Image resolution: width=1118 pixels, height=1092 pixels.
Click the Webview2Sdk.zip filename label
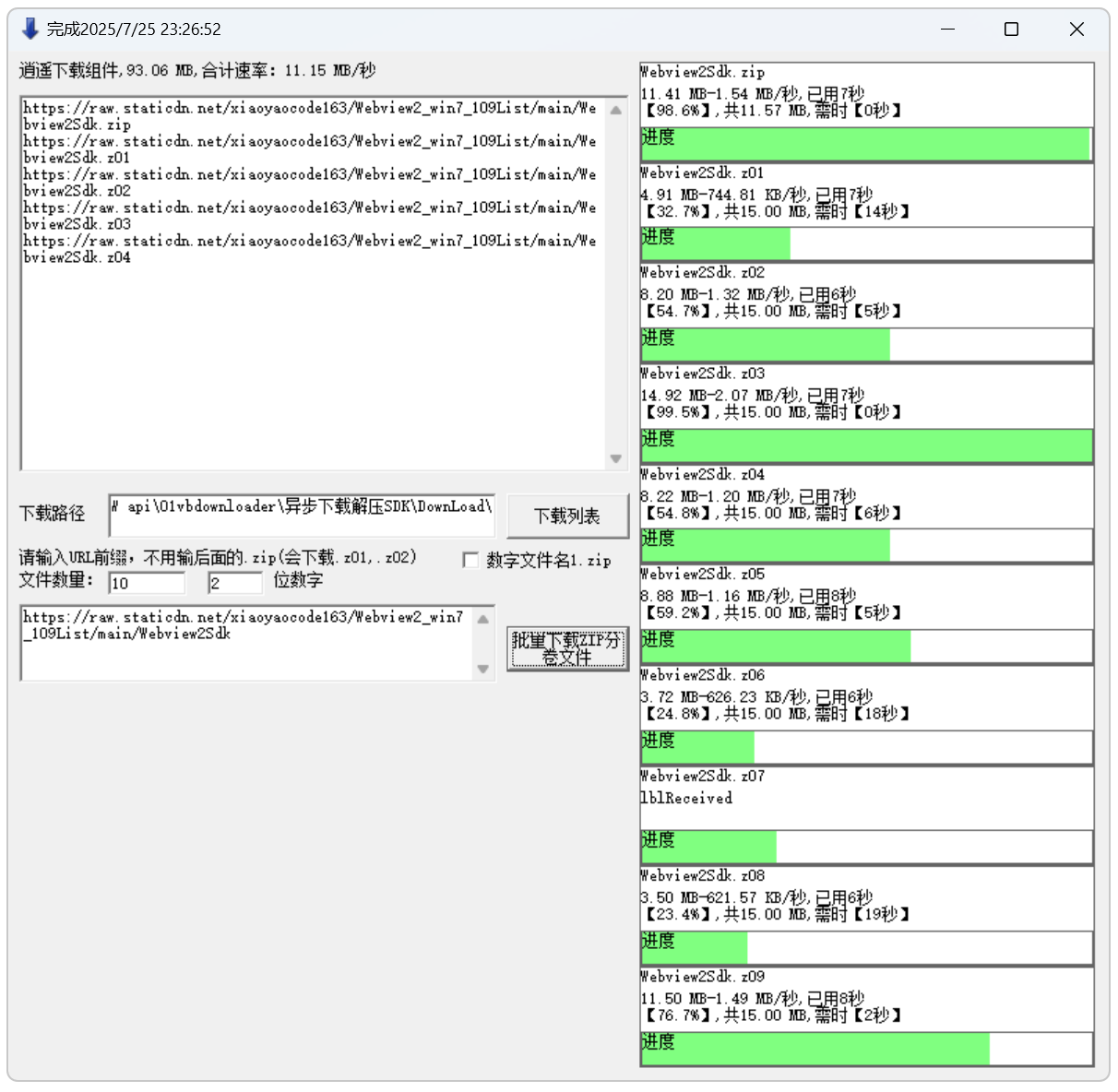click(703, 72)
